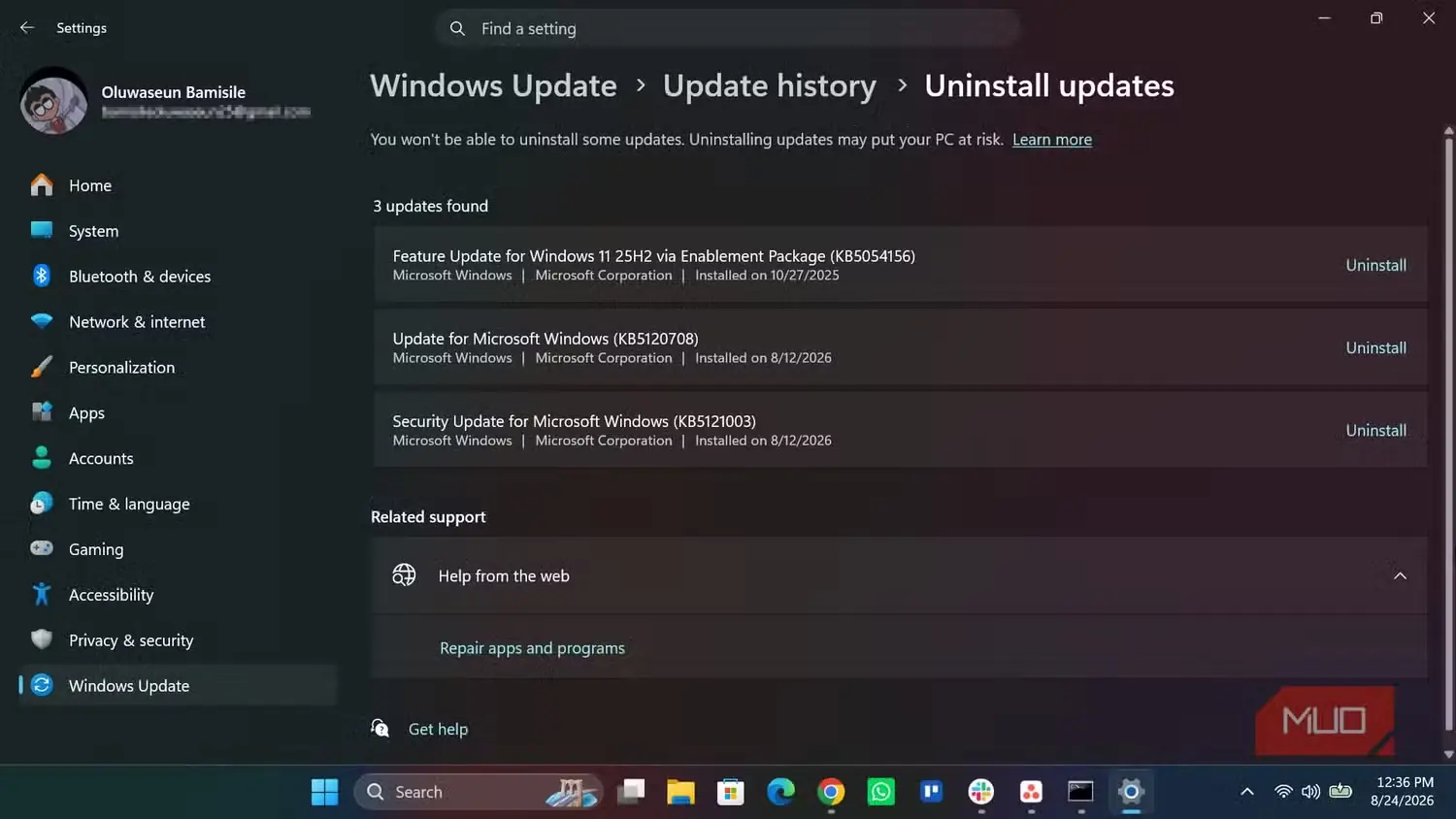Open Bluetooth & devices via its Bluetooth icon
Viewport: 1456px width, 819px height.
[x=42, y=276]
